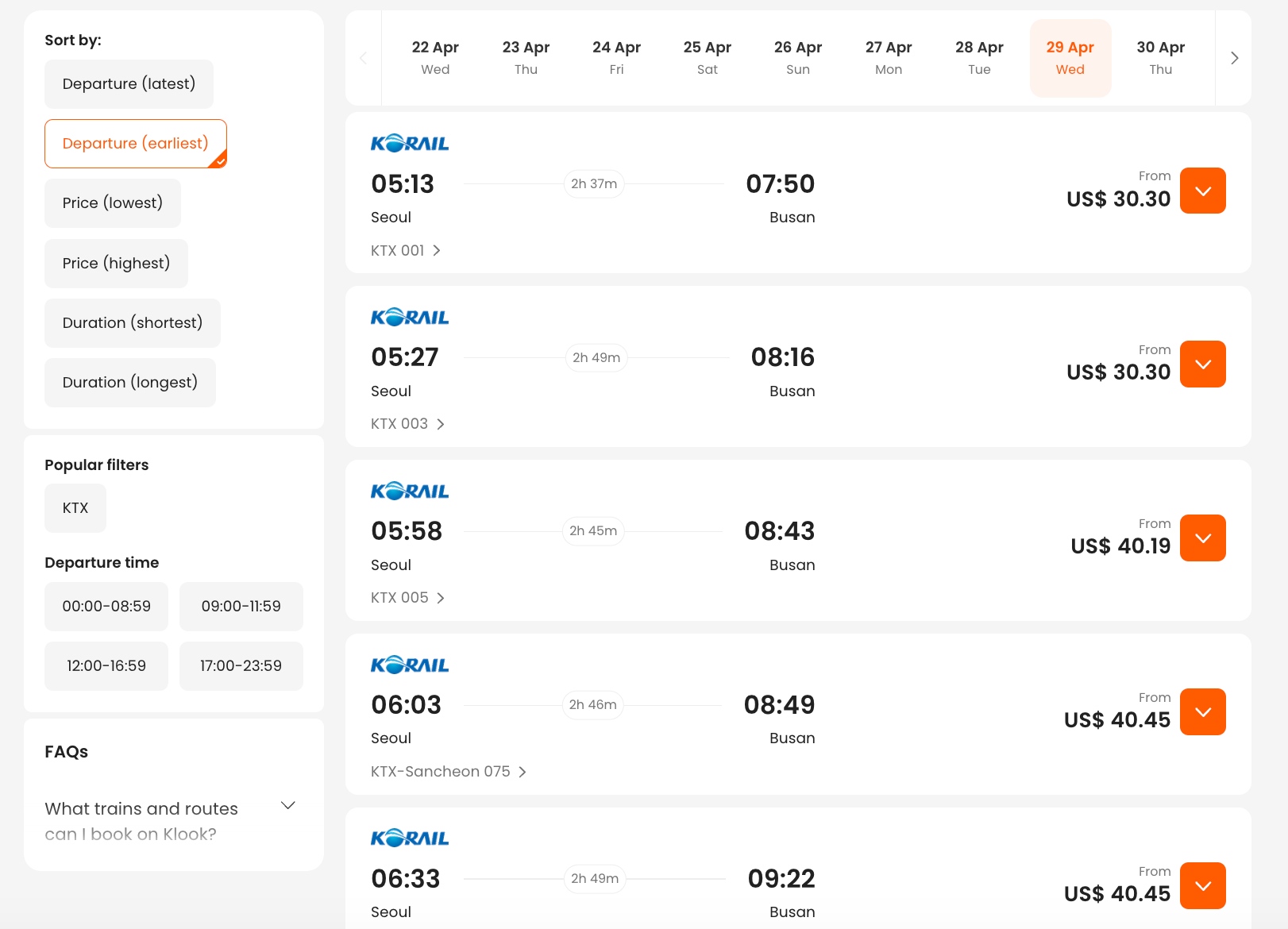This screenshot has width=1288, height=929.
Task: Expand fares for the 05:13 train
Action: [x=1203, y=191]
